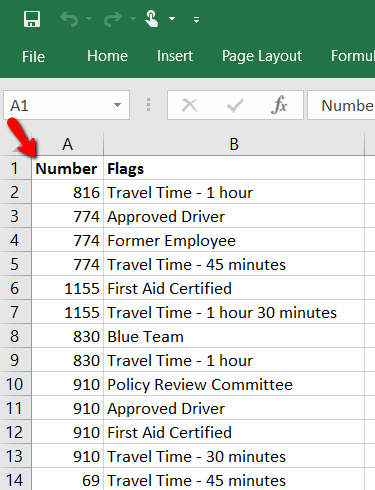Image resolution: width=375 pixels, height=490 pixels.
Task: Select column B header
Action: (x=234, y=144)
